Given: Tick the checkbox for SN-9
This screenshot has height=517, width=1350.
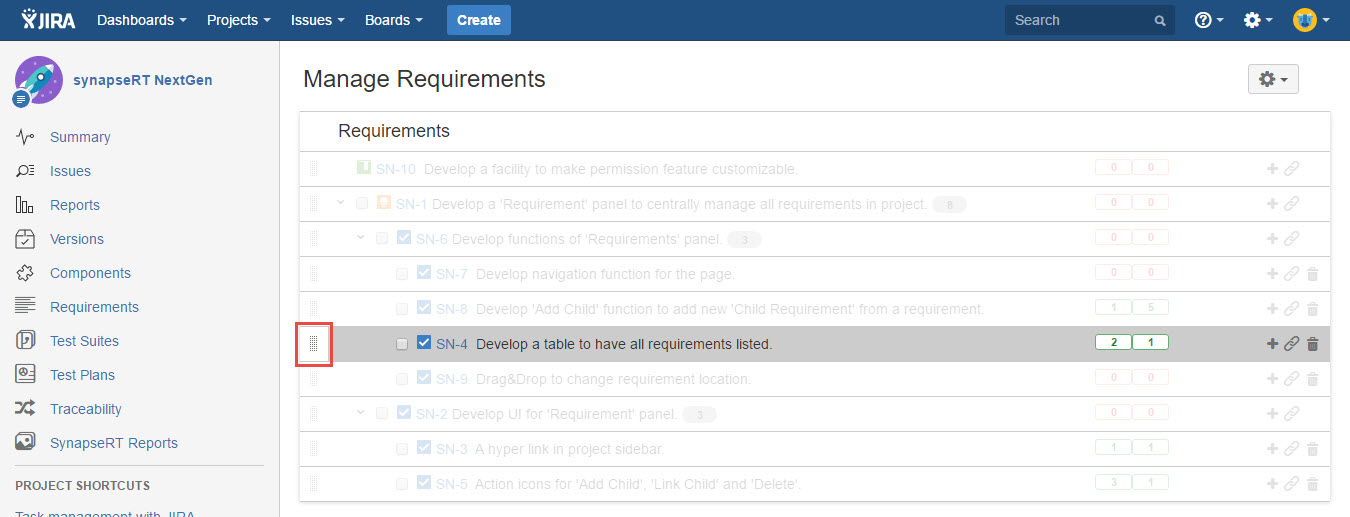Looking at the screenshot, I should 402,379.
